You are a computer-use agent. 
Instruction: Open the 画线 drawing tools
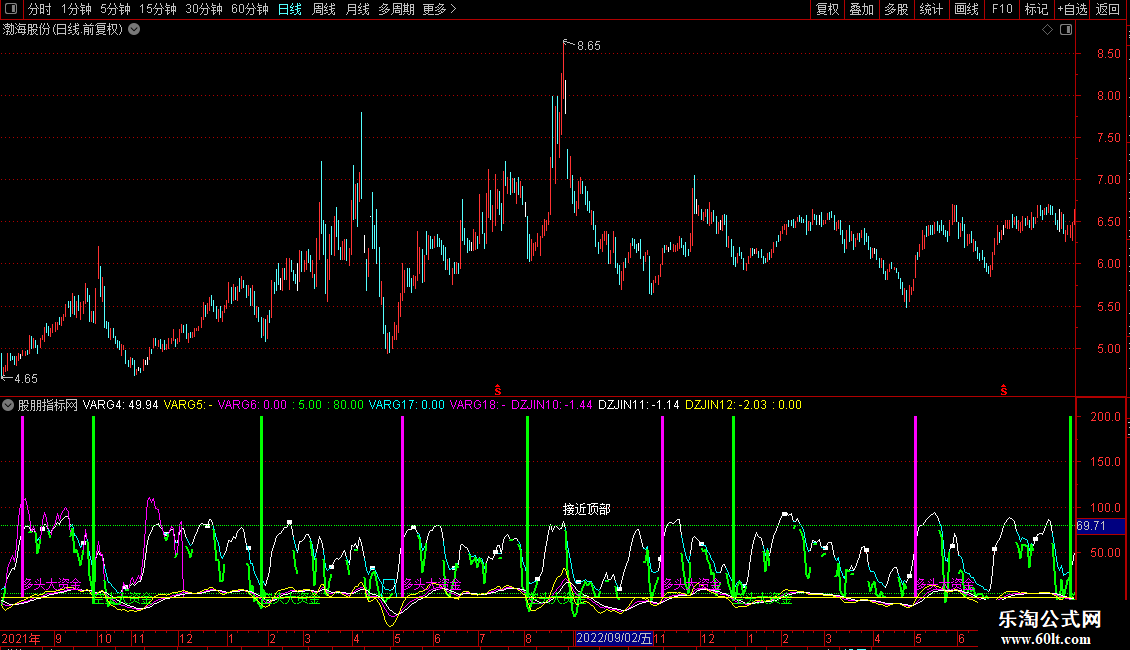click(x=966, y=10)
